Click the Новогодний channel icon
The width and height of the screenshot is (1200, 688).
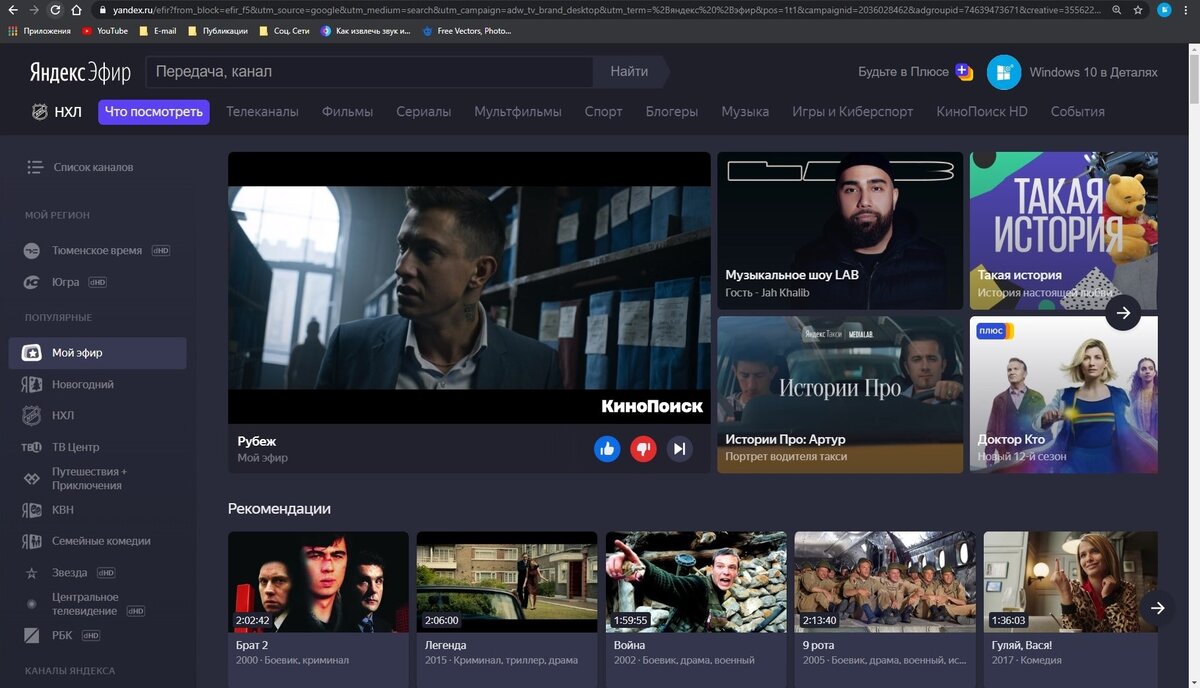[x=32, y=385]
